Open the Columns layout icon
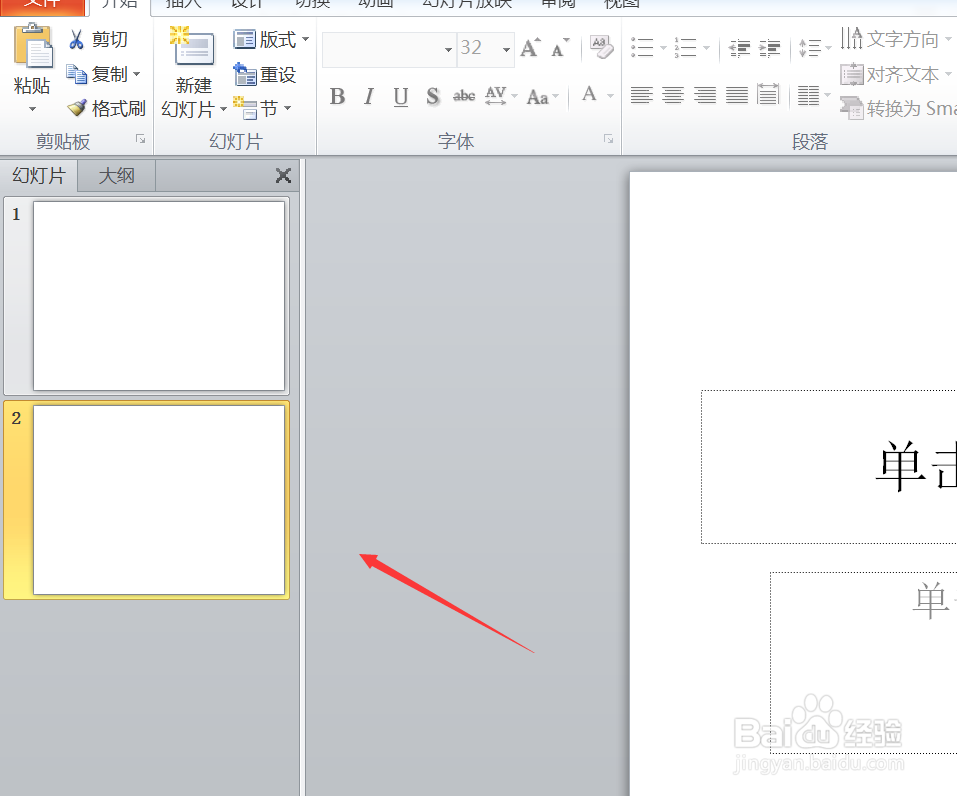Image resolution: width=957 pixels, height=796 pixels. click(809, 95)
